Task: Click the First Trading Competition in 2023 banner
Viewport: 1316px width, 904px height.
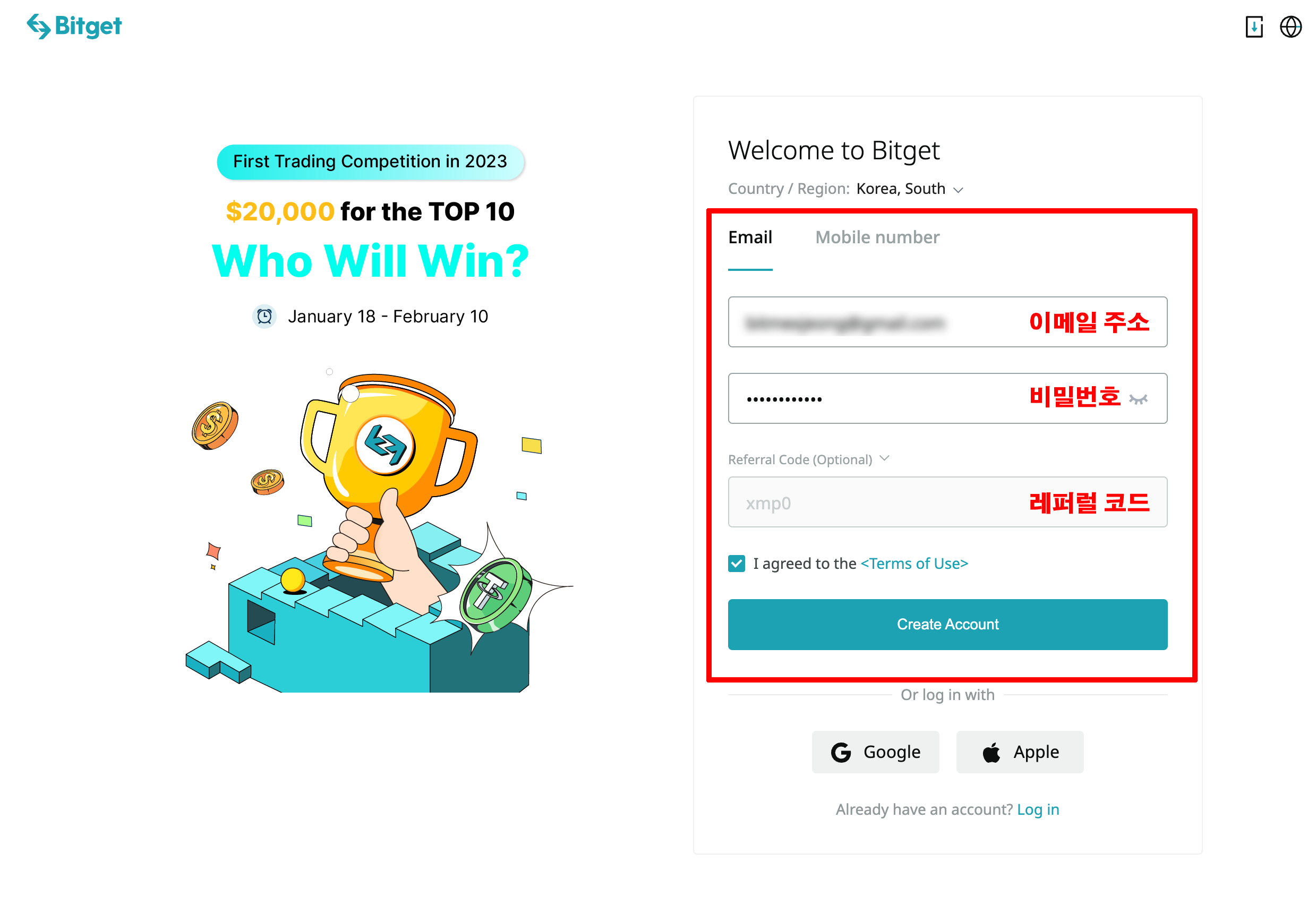Action: click(x=370, y=162)
